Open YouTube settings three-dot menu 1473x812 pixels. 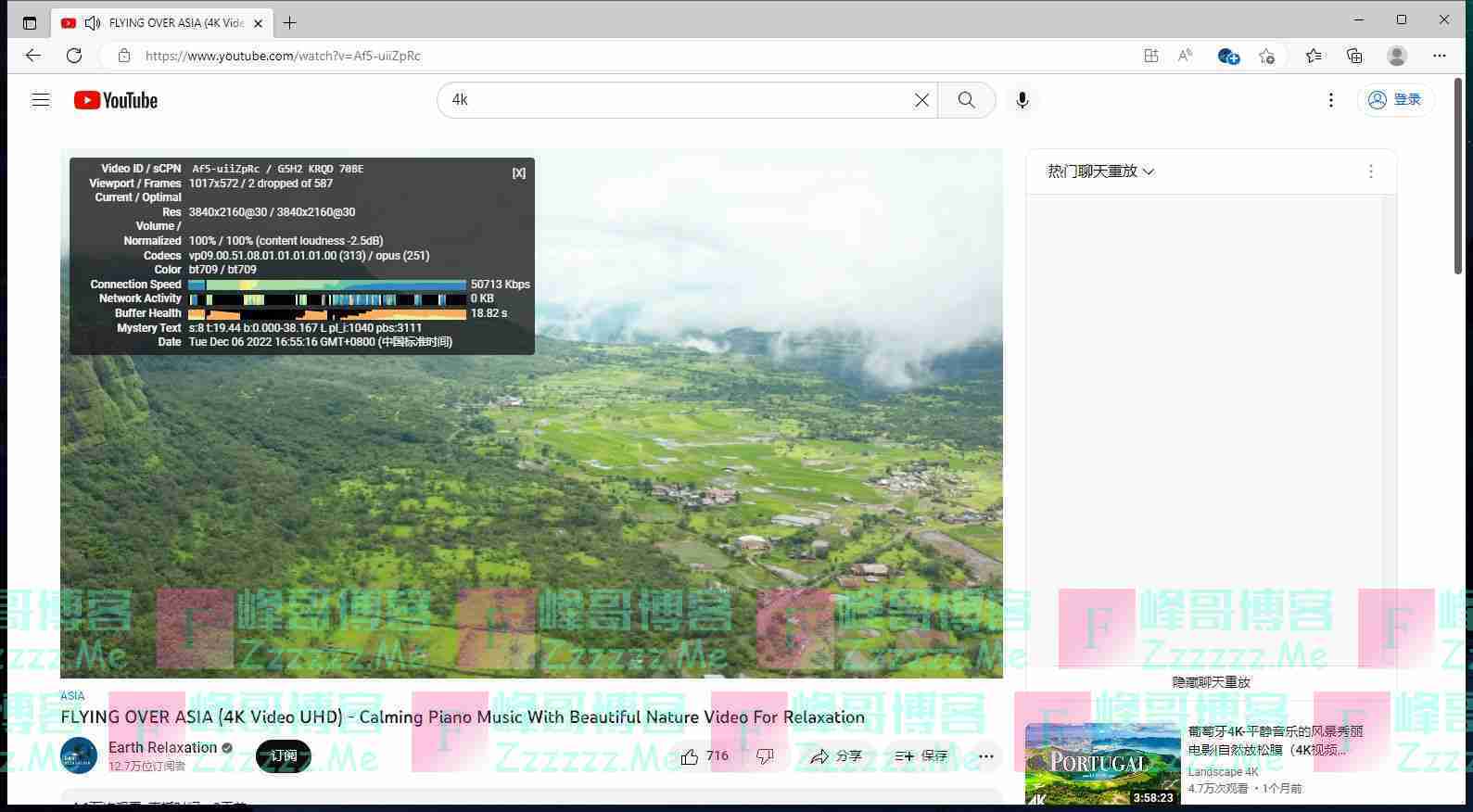click(1330, 100)
